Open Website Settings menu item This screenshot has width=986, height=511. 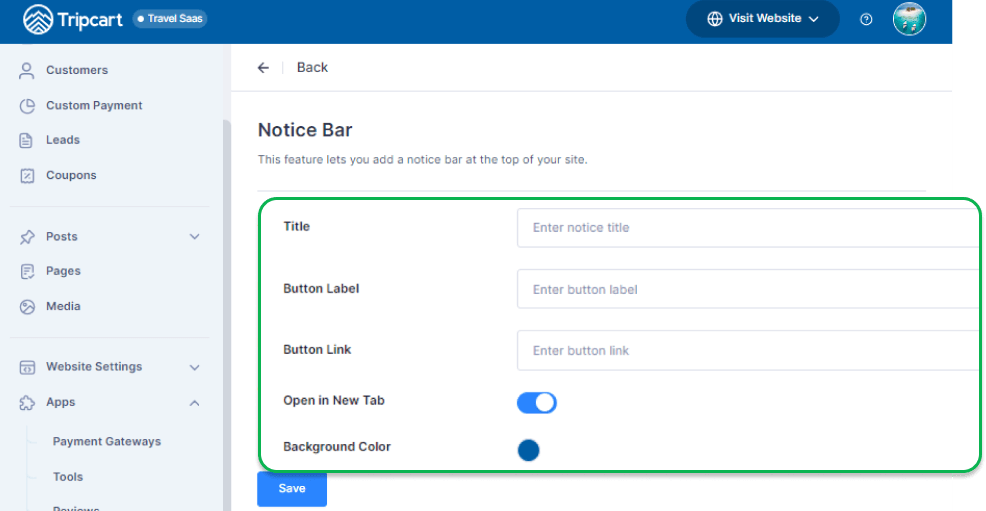[94, 366]
